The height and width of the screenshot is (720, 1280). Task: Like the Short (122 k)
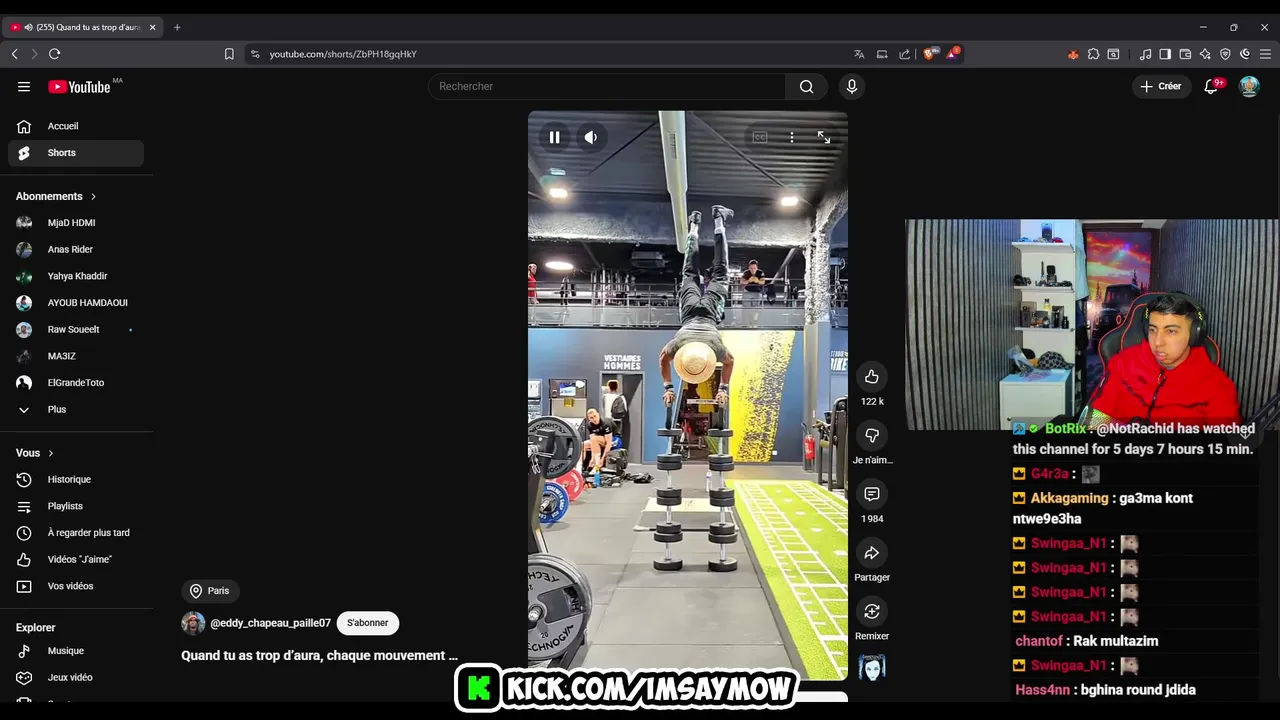(x=872, y=377)
